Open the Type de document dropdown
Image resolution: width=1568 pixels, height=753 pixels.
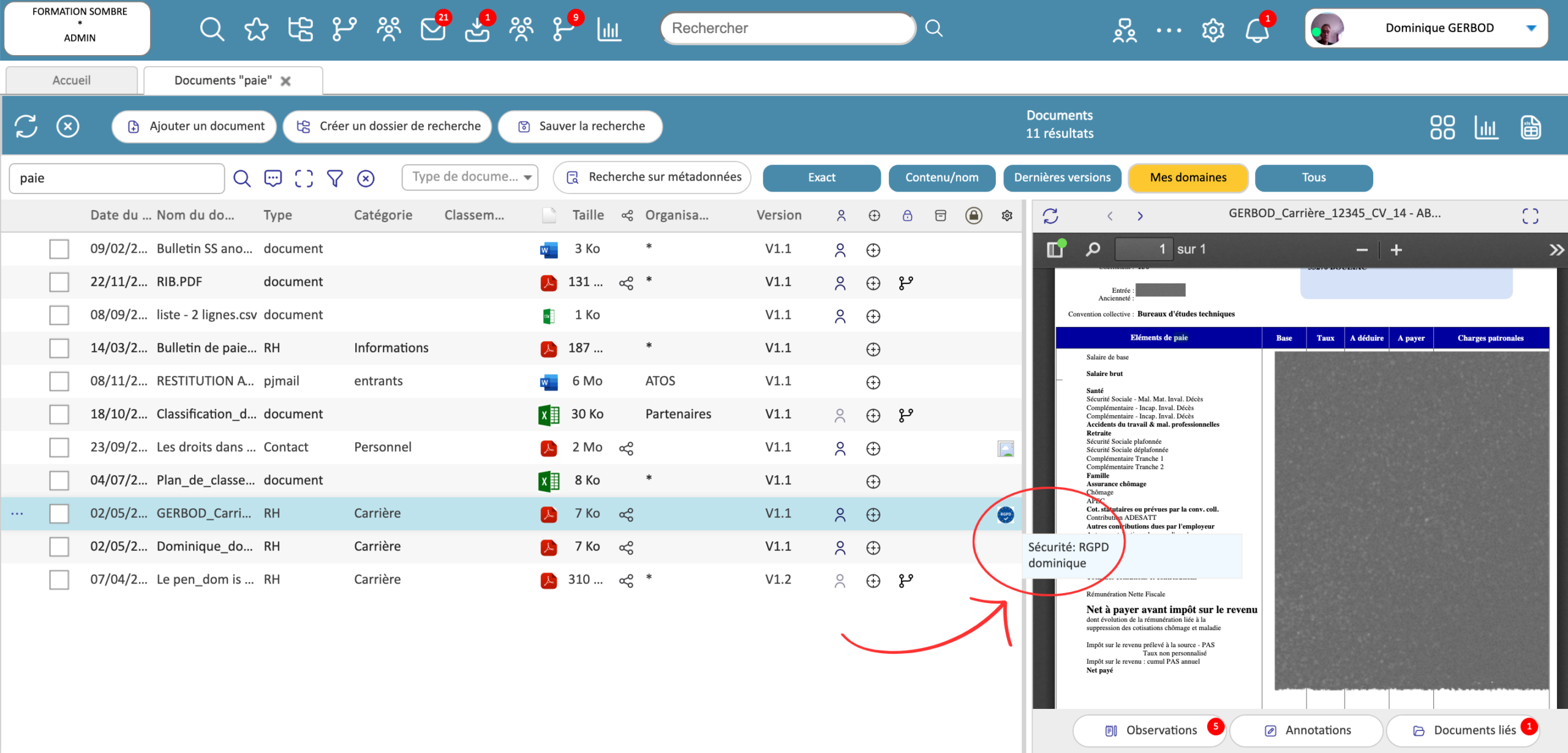pyautogui.click(x=470, y=178)
